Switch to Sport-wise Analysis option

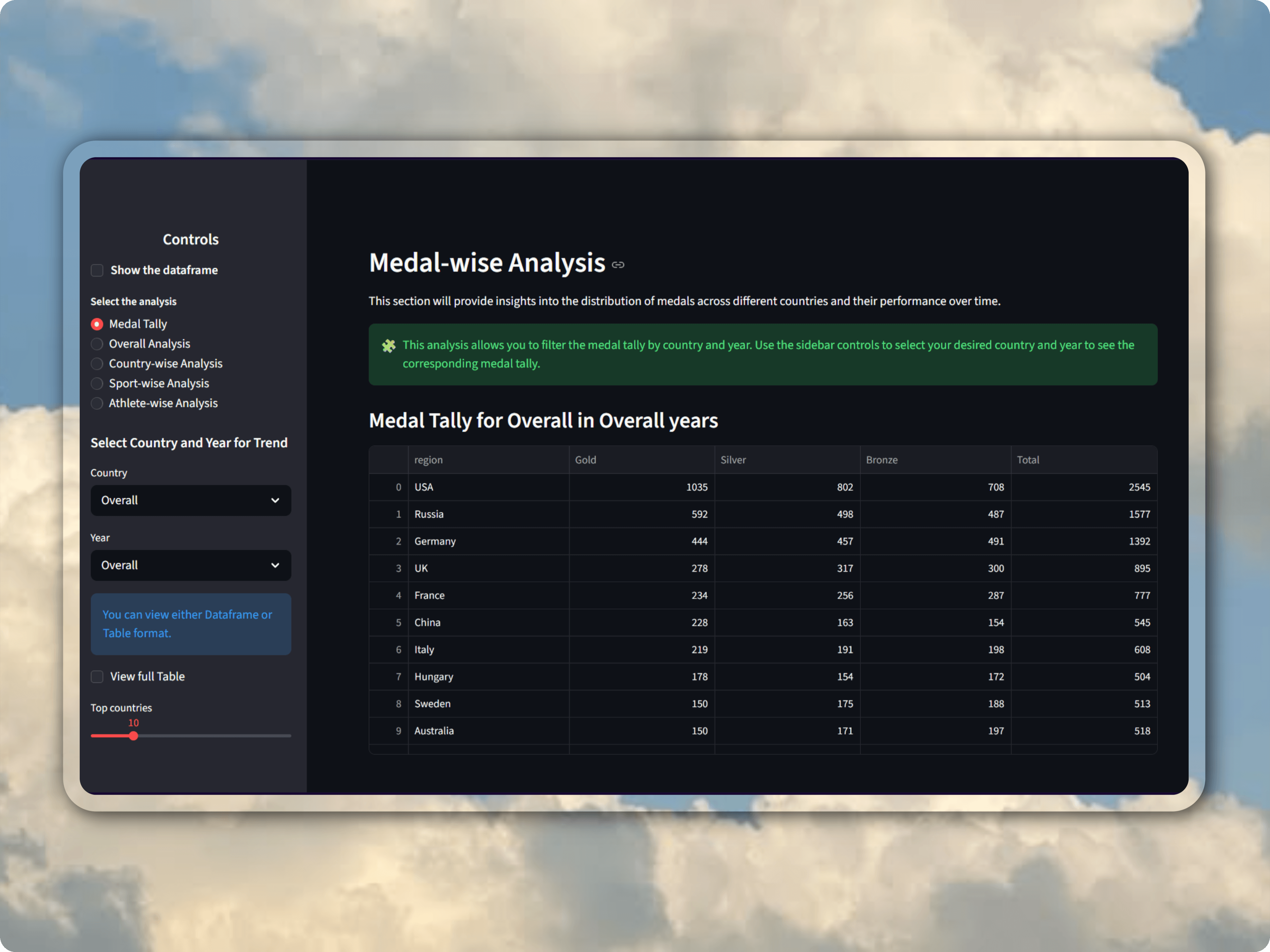coord(97,383)
